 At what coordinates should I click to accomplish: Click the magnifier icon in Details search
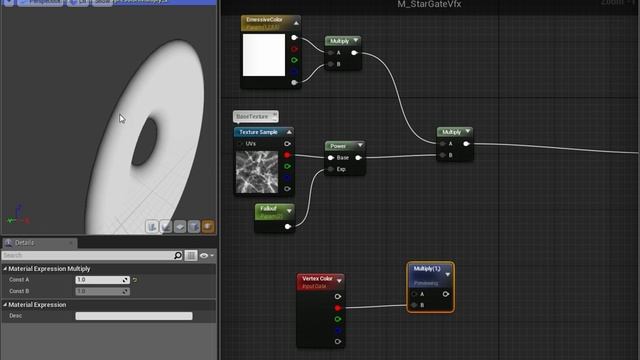[x=178, y=256]
